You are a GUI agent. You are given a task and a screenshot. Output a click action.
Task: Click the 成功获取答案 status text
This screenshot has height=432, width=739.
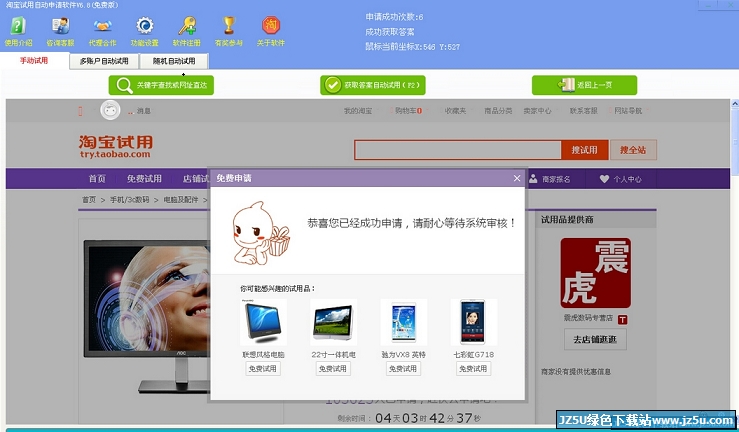[390, 32]
